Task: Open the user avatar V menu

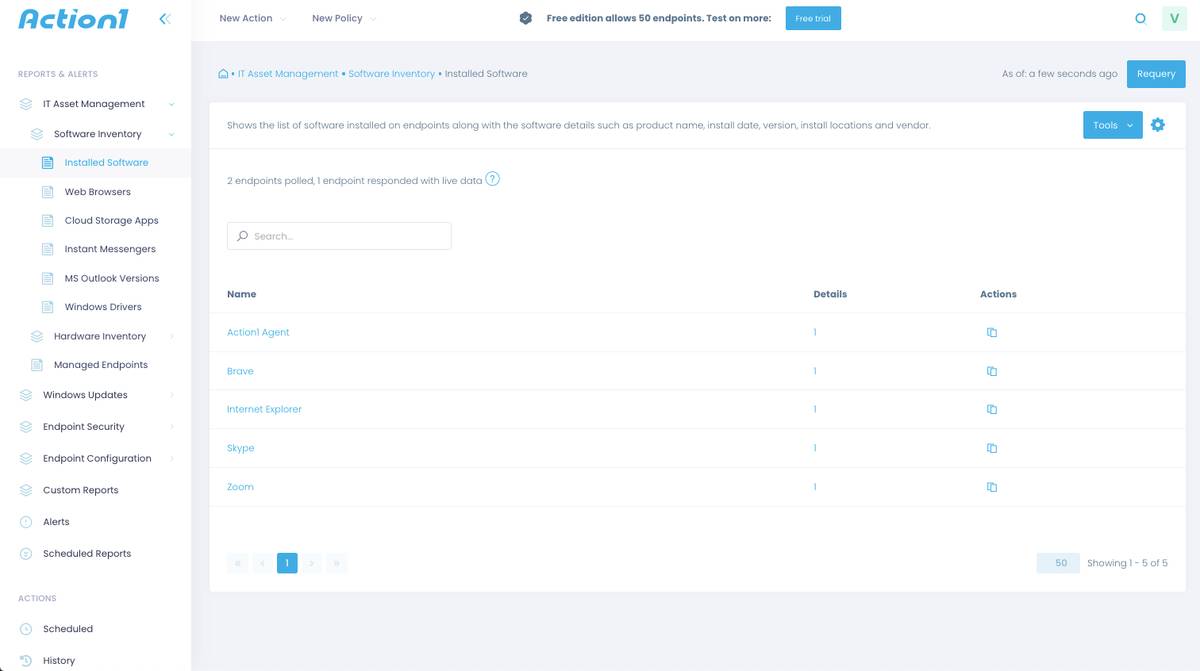Action: coord(1174,18)
